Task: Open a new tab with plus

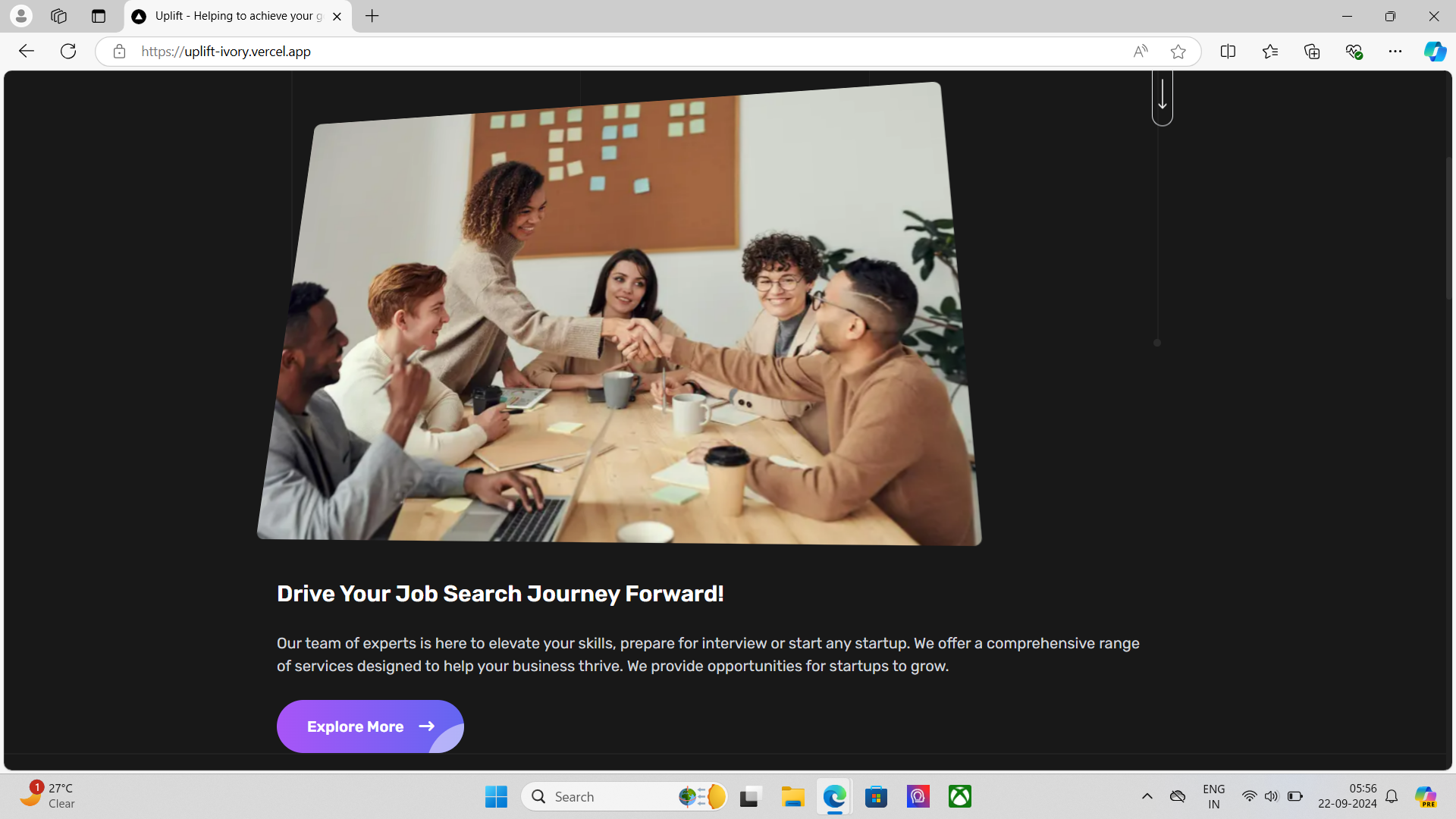Action: click(x=372, y=16)
